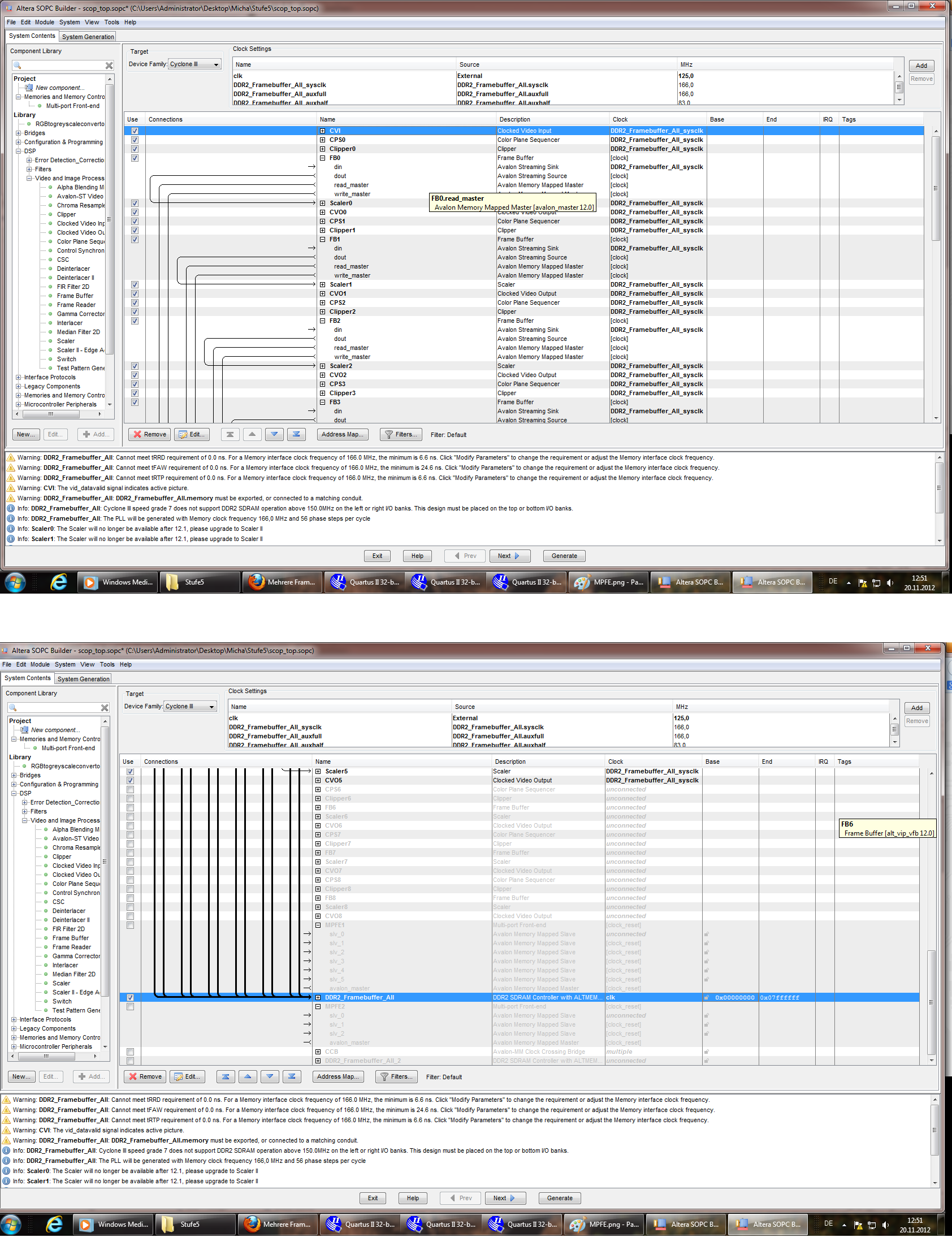The image size is (952, 1246).
Task: Open System menu in lower window
Action: (65, 665)
